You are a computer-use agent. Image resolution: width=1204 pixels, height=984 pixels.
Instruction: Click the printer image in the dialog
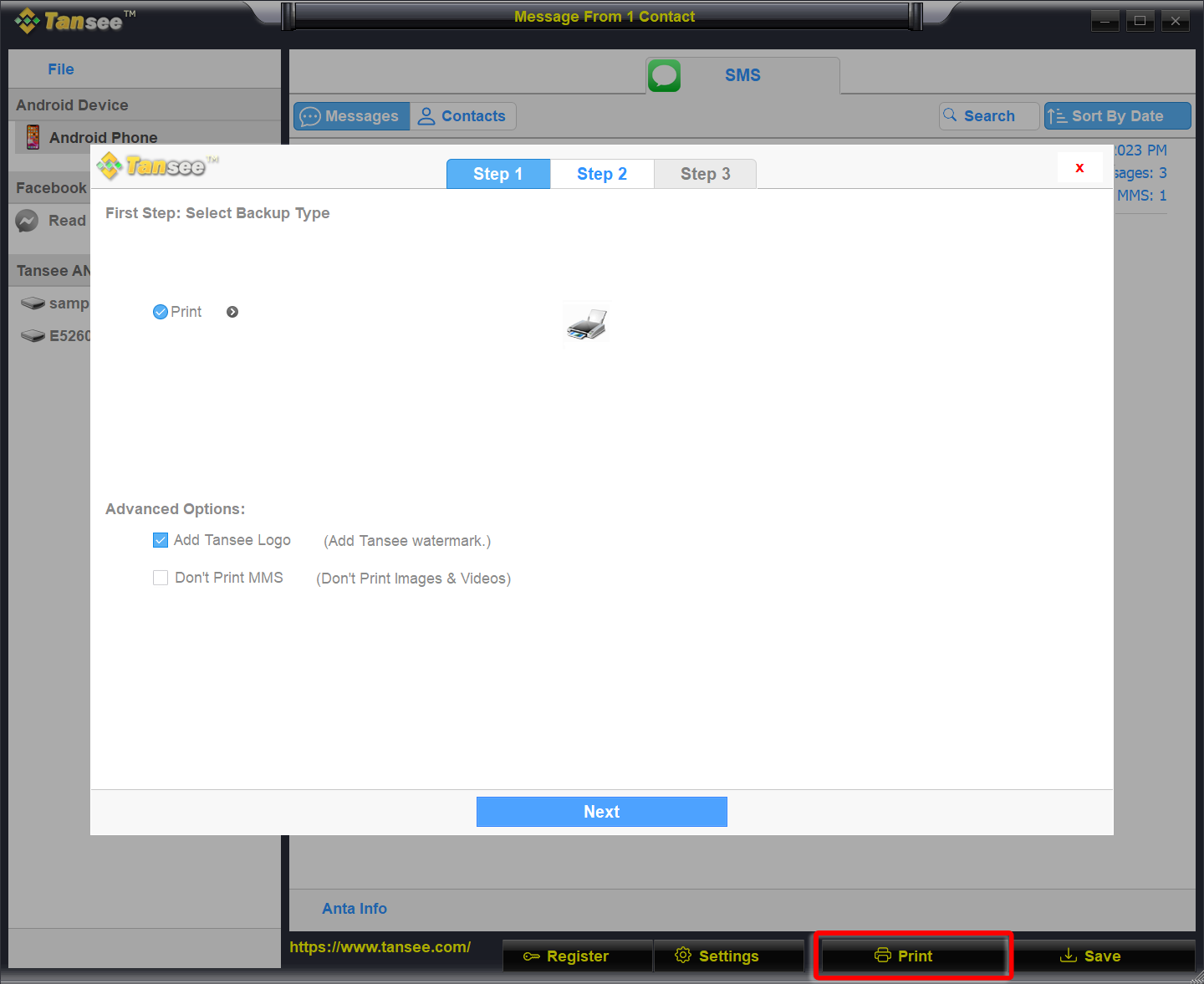click(x=586, y=323)
